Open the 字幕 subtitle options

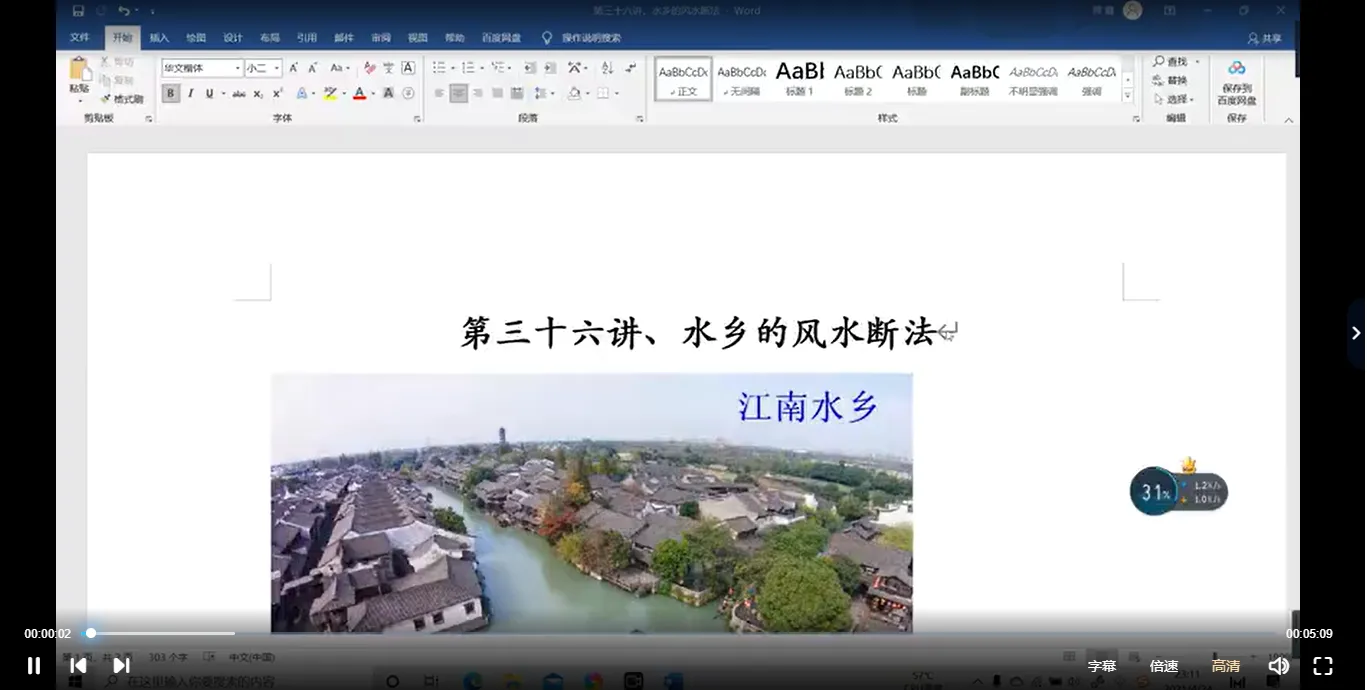click(x=1102, y=666)
